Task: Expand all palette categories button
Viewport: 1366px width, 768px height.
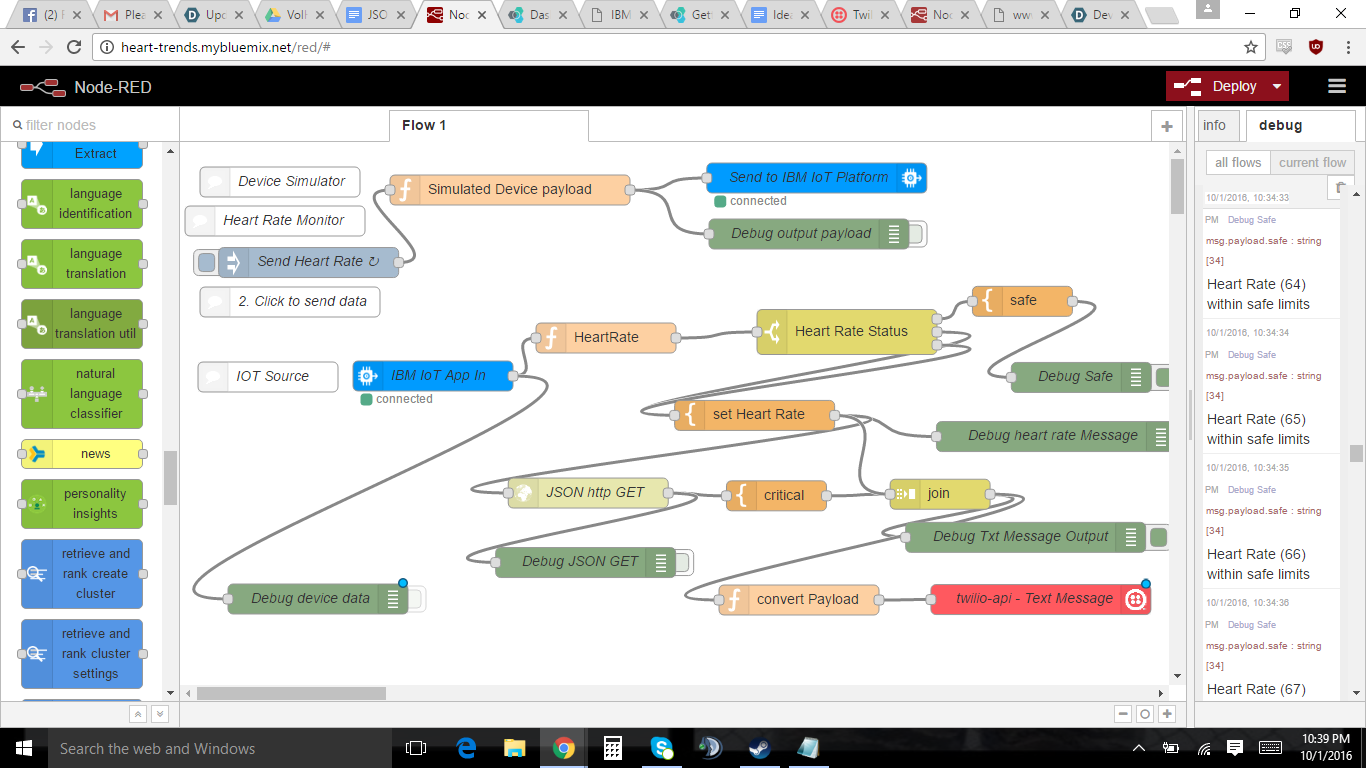Action: [159, 714]
